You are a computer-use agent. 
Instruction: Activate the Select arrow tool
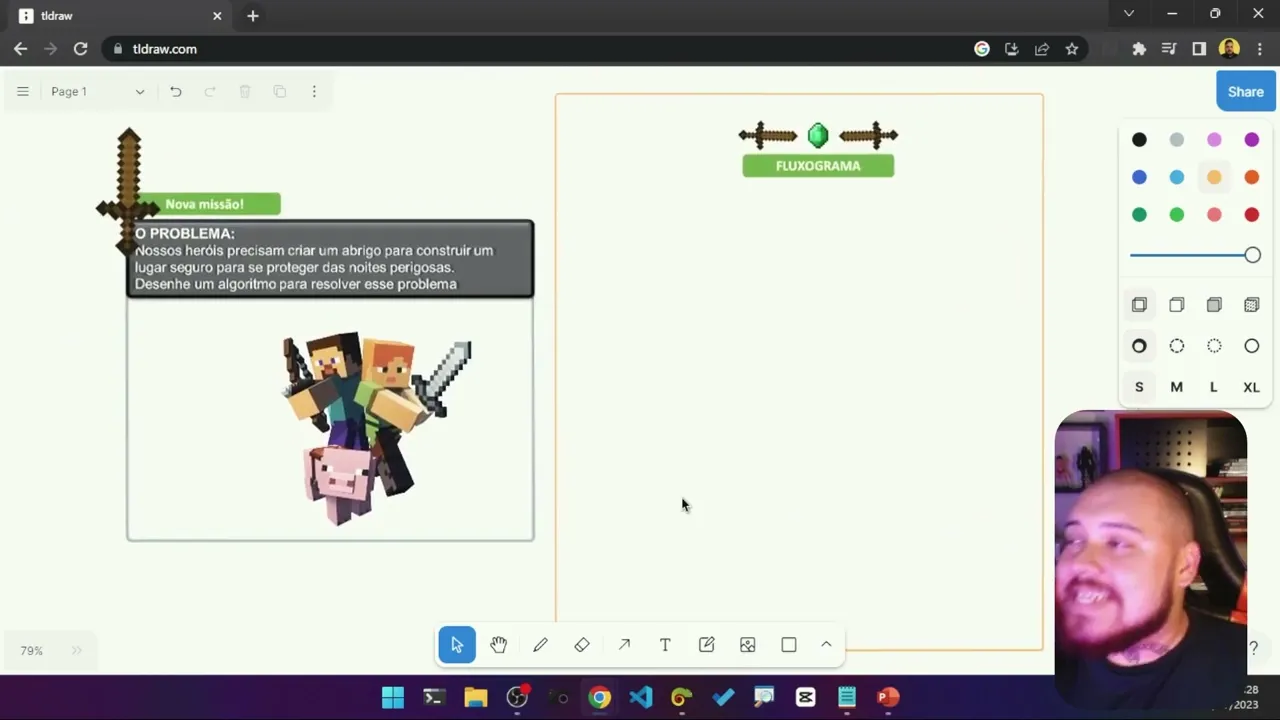[x=457, y=645]
